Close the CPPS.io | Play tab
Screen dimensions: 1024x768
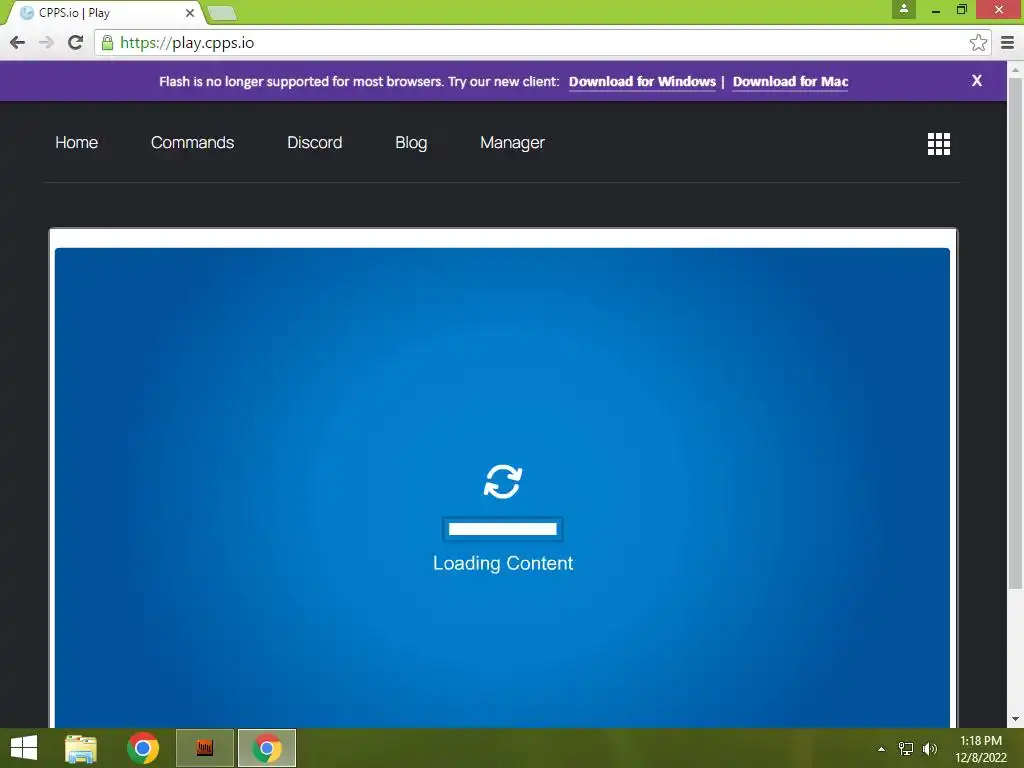click(189, 13)
